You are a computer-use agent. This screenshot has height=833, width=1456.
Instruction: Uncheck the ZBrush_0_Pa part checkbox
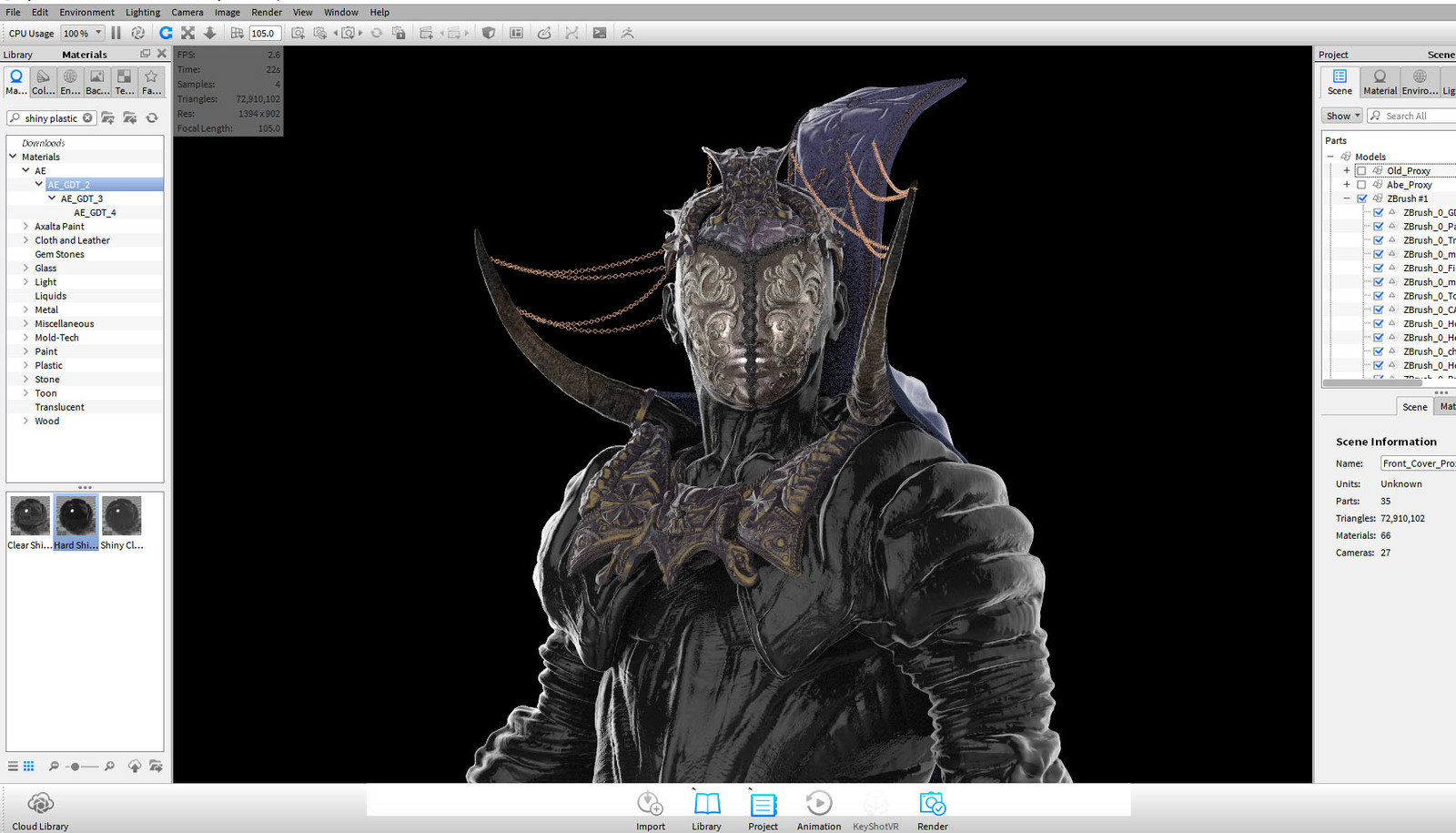click(1379, 226)
